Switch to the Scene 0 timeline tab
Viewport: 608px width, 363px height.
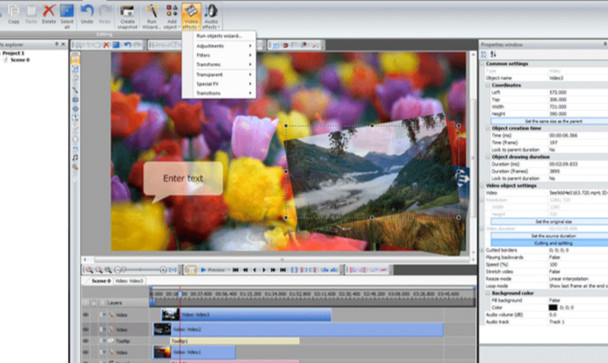pos(101,281)
